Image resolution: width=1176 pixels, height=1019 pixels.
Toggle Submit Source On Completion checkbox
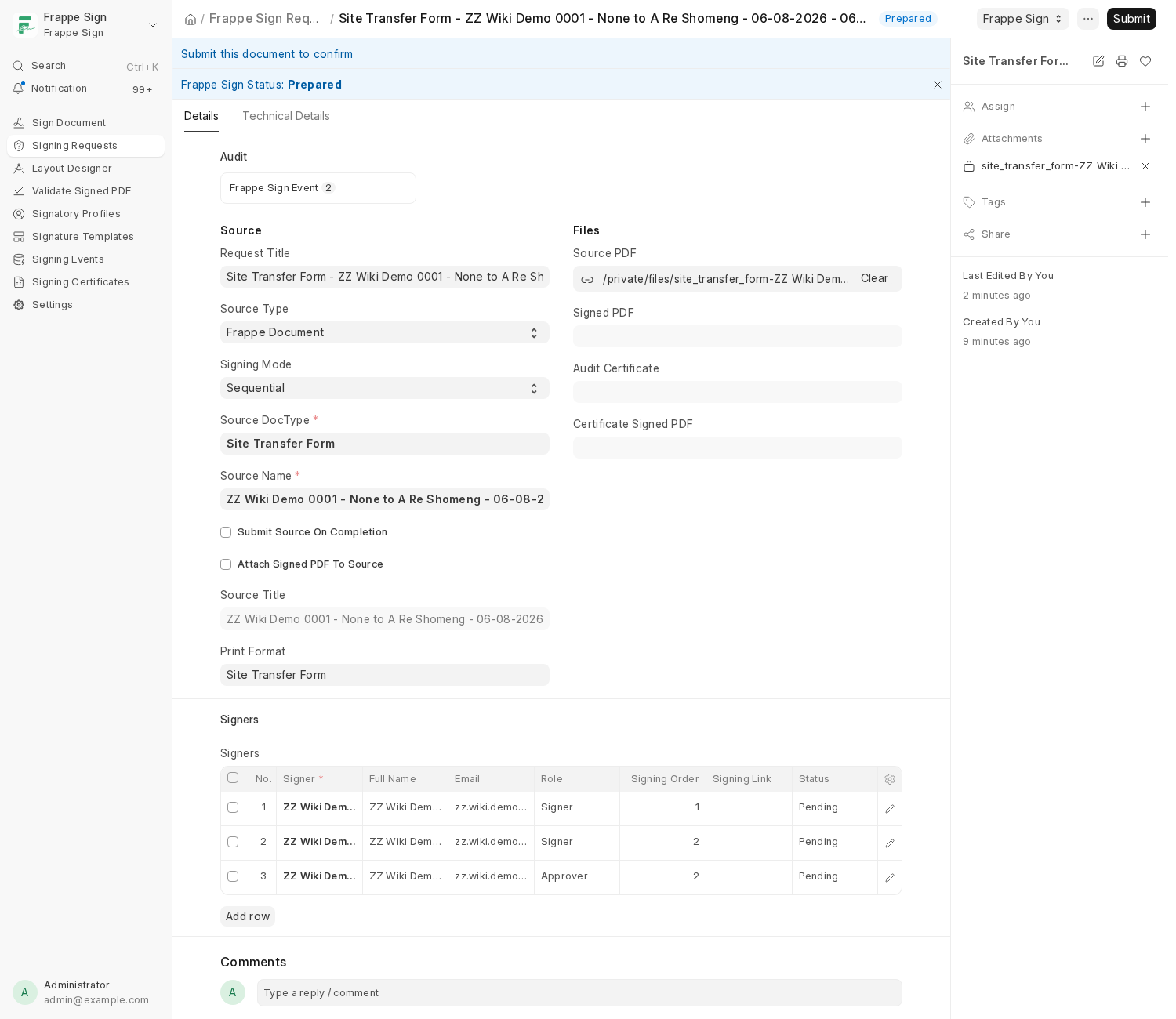(226, 532)
